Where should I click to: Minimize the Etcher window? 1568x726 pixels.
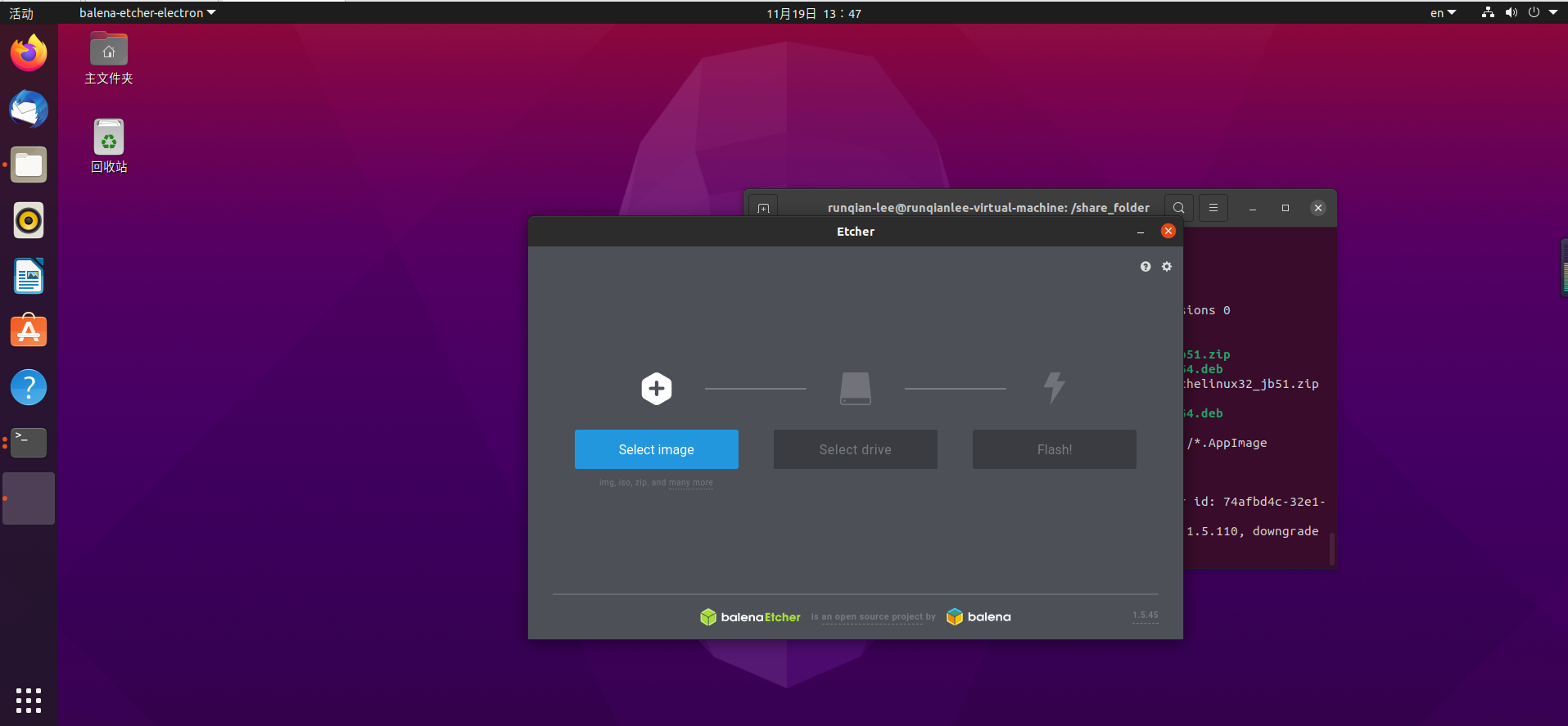pyautogui.click(x=1140, y=232)
